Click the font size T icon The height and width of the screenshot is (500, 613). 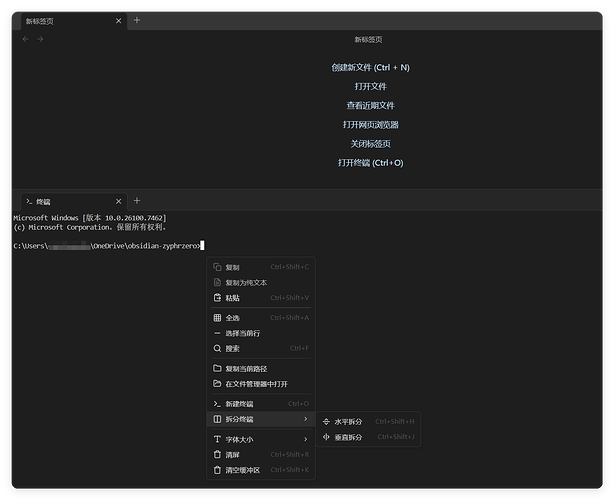(x=217, y=439)
